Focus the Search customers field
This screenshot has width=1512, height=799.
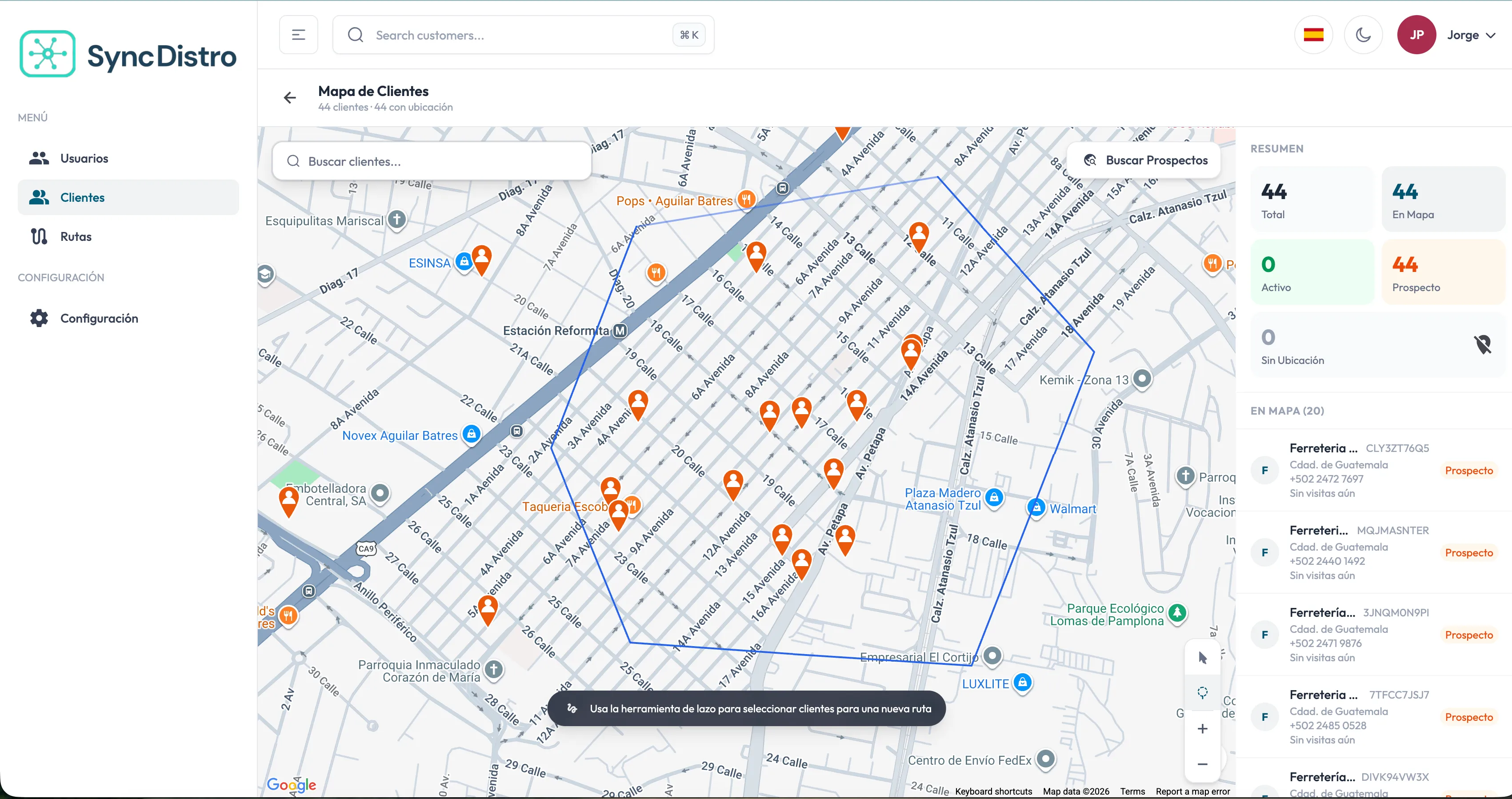(523, 35)
